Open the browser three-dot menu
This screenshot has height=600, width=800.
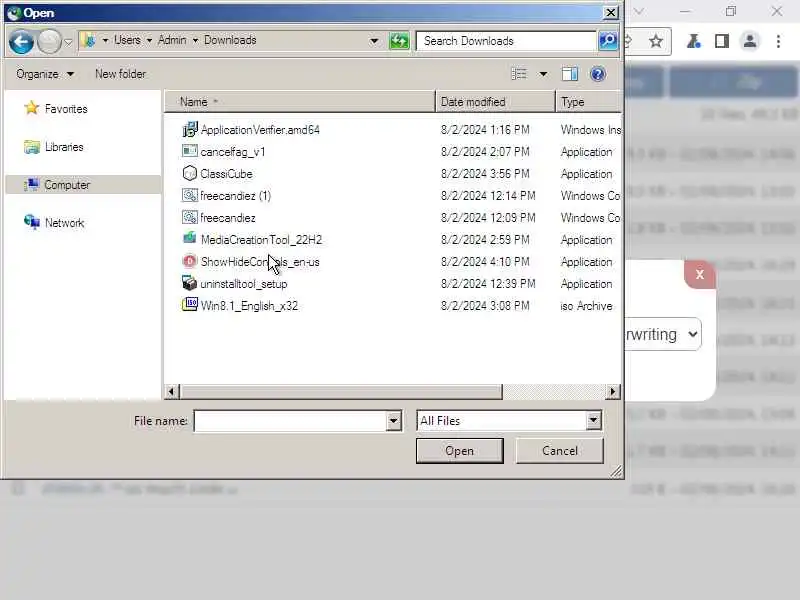point(778,41)
